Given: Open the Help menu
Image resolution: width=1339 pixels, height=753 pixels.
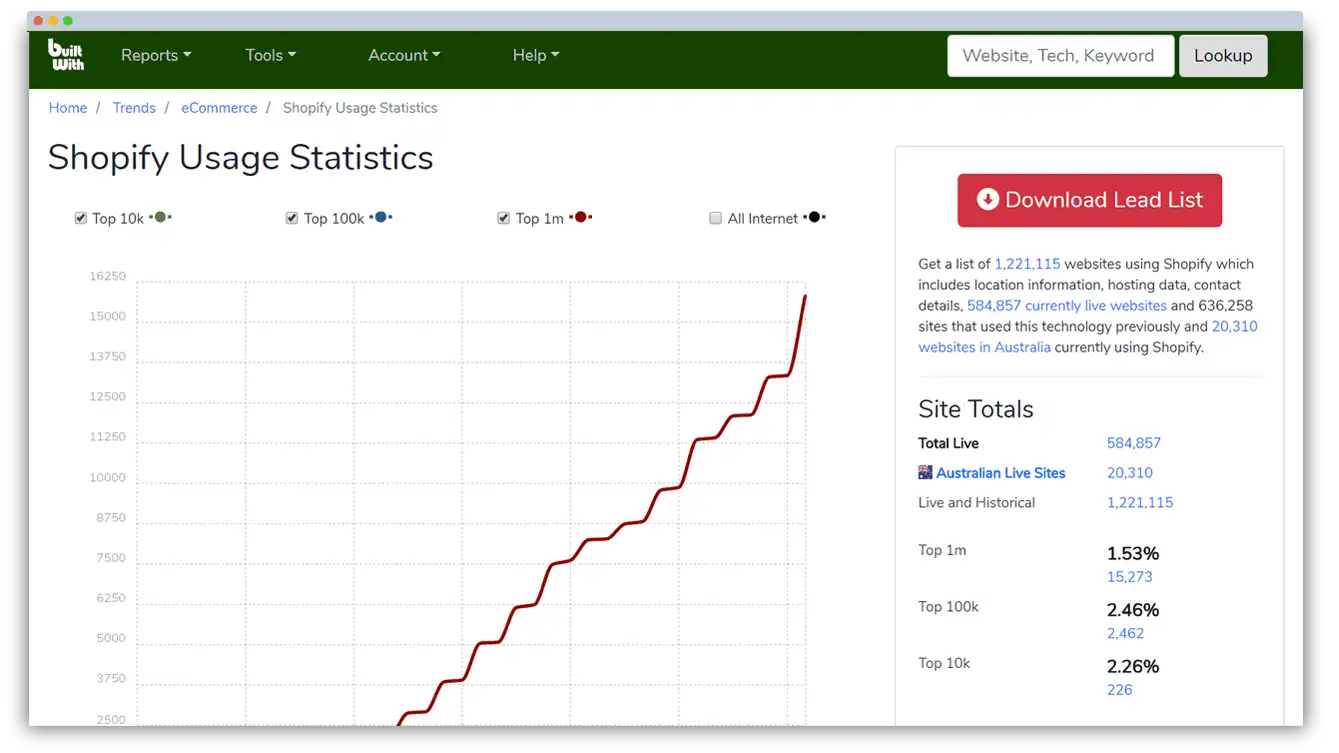Looking at the screenshot, I should (536, 55).
